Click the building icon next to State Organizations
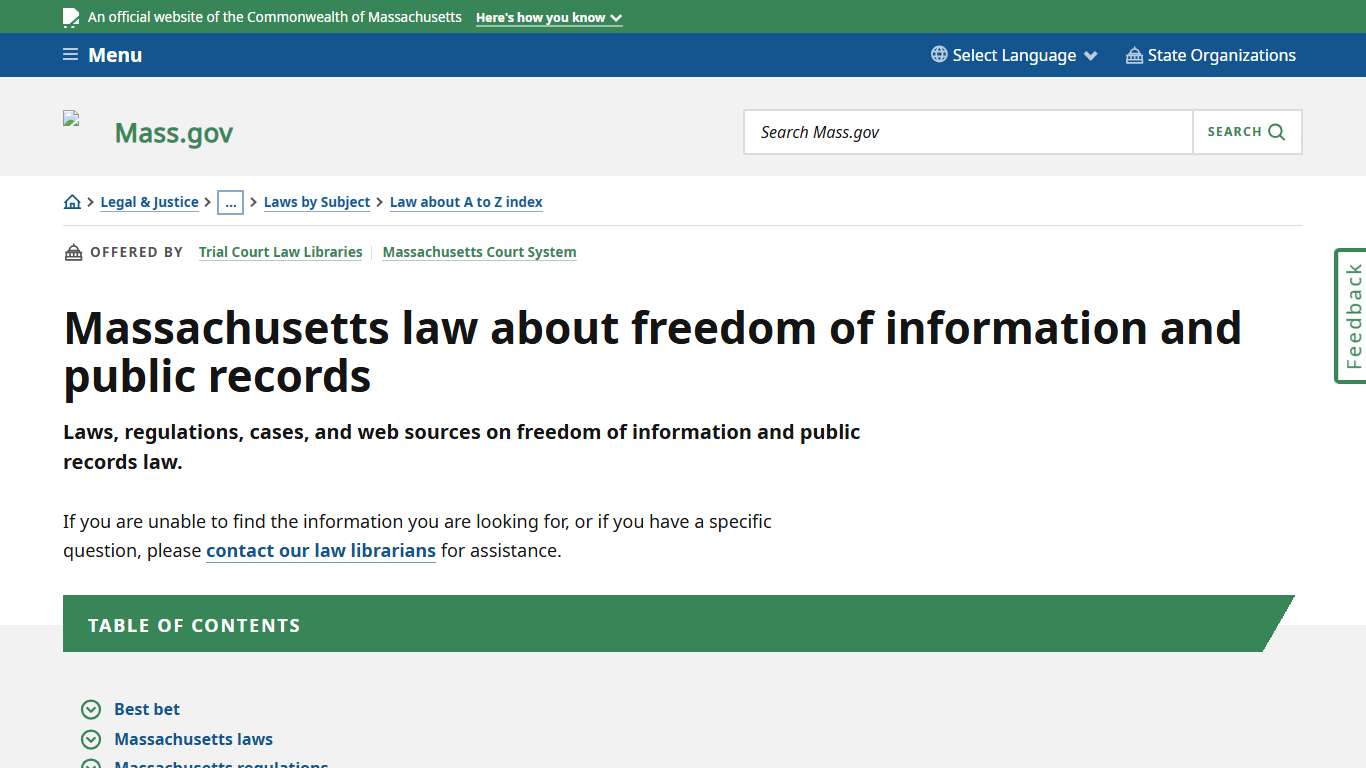 click(1133, 55)
